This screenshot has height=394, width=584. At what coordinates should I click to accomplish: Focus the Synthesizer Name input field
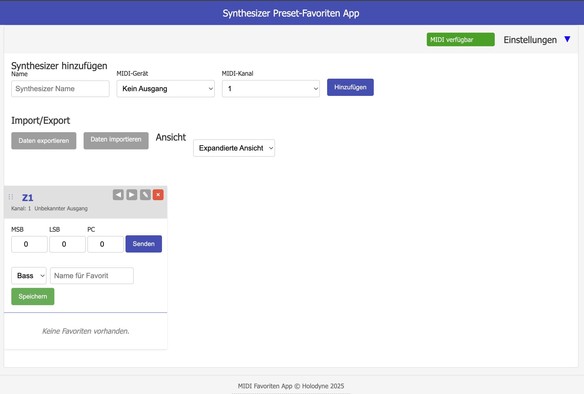point(60,89)
